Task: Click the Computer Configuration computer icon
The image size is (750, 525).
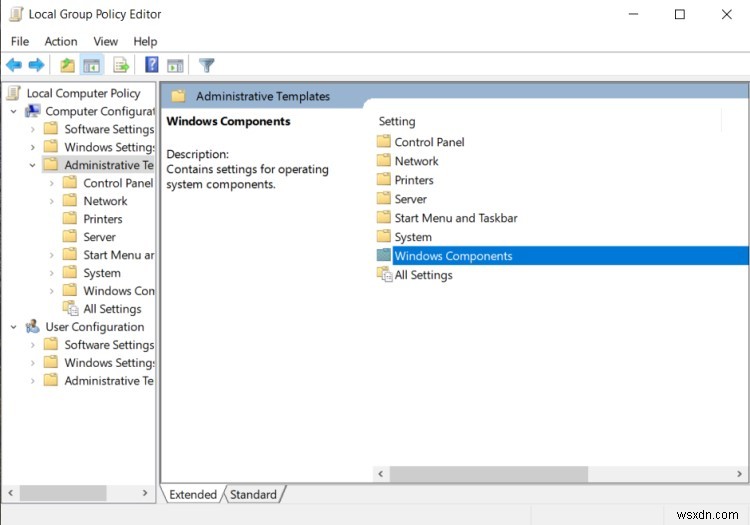Action: (33, 111)
